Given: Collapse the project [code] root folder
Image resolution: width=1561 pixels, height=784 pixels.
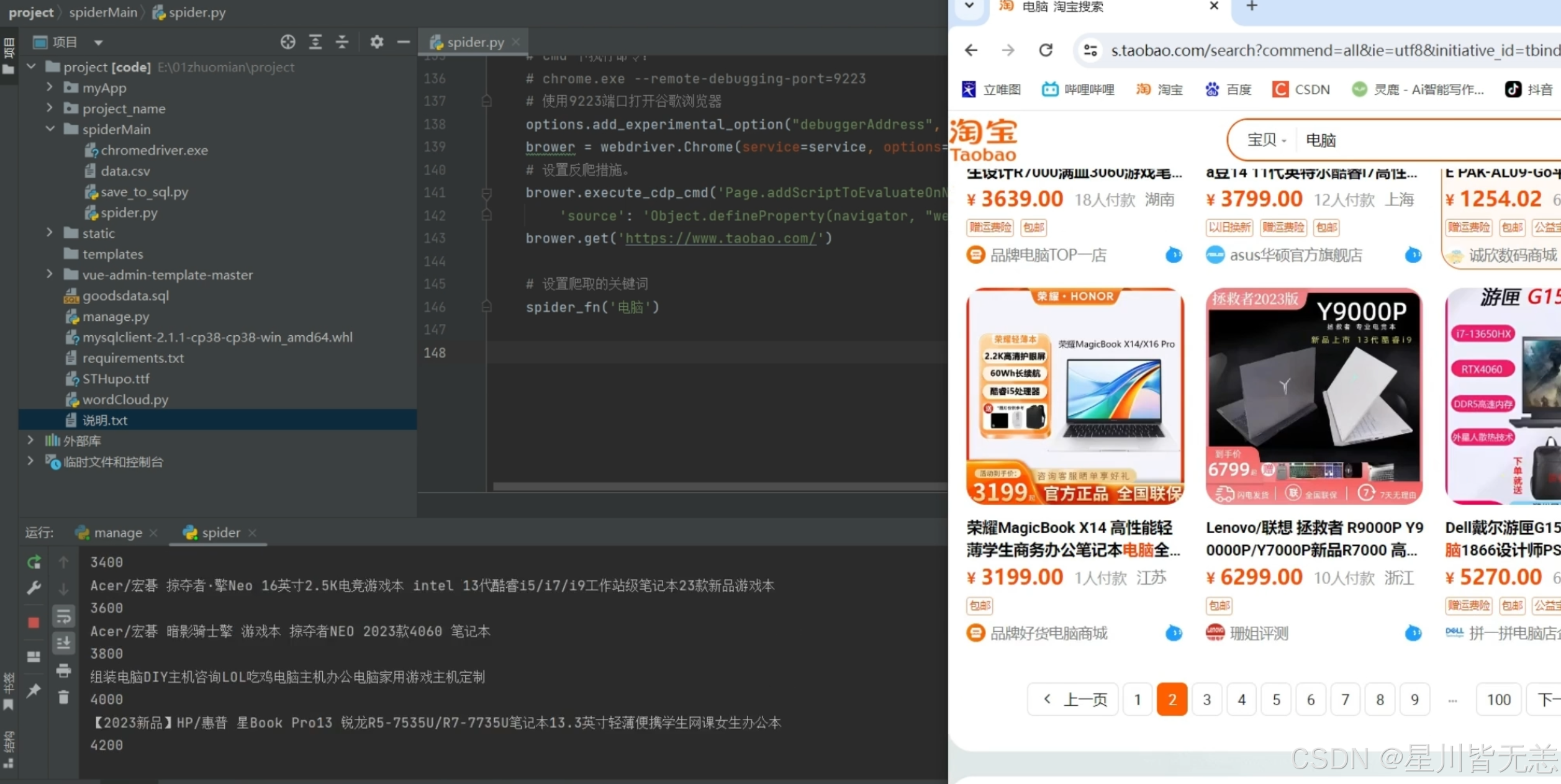Looking at the screenshot, I should click(x=31, y=66).
